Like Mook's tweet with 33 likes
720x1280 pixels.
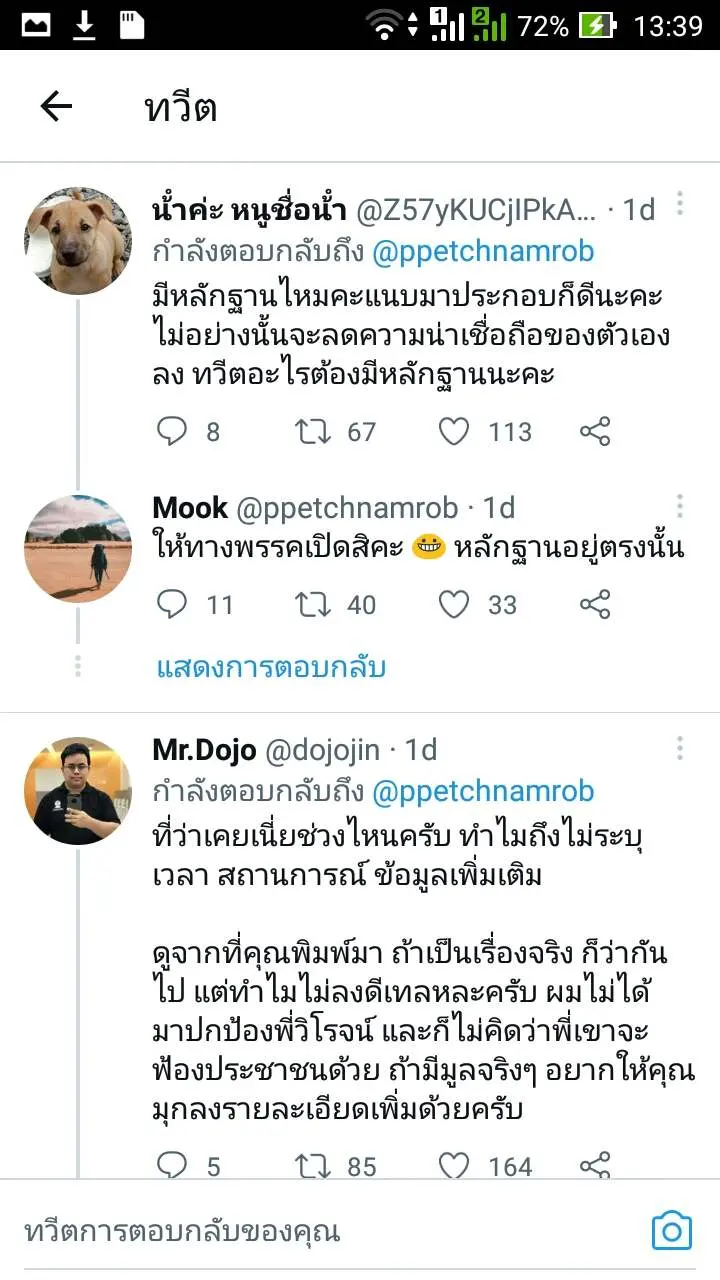tap(454, 604)
